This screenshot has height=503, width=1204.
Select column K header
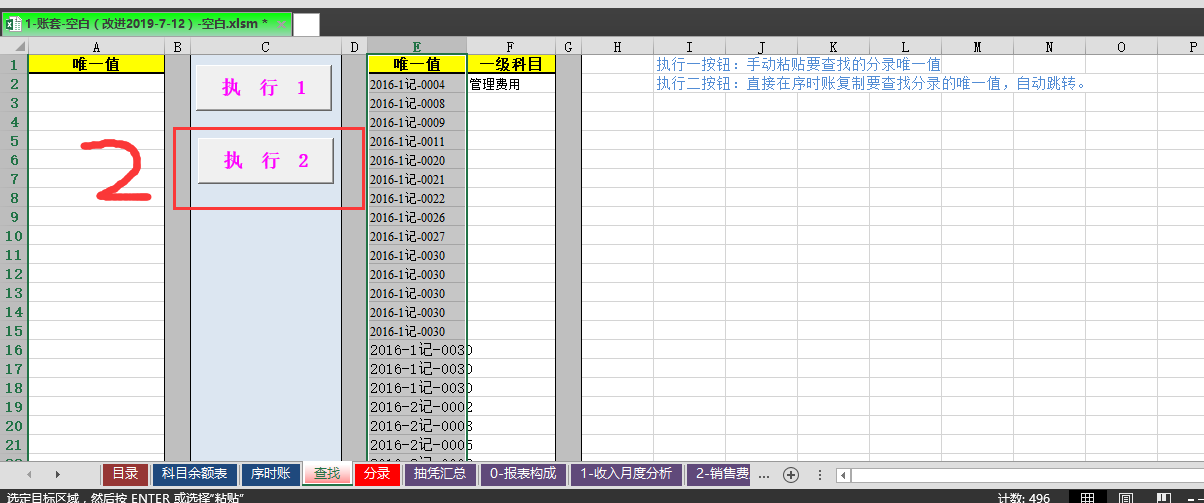pos(833,46)
